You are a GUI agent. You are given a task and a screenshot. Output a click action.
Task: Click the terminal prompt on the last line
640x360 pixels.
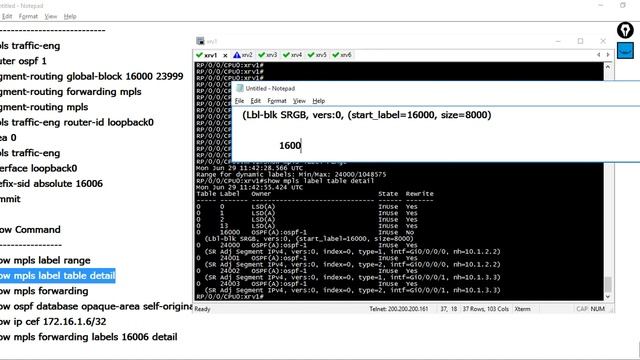click(230, 296)
